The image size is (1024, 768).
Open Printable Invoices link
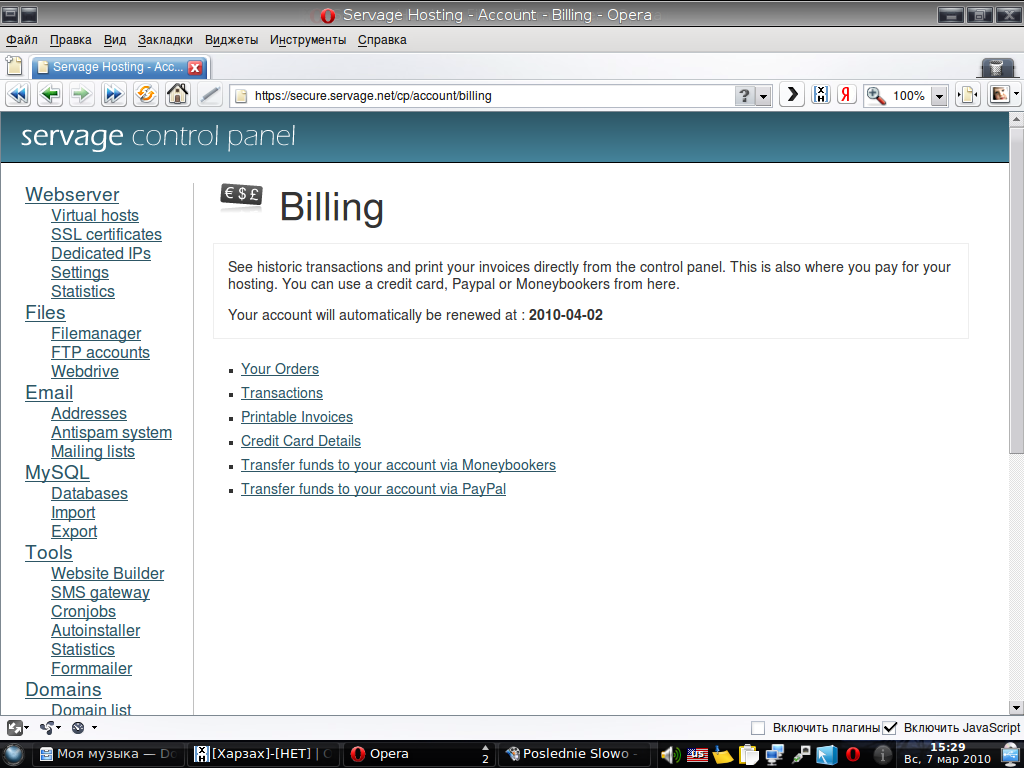pos(296,417)
